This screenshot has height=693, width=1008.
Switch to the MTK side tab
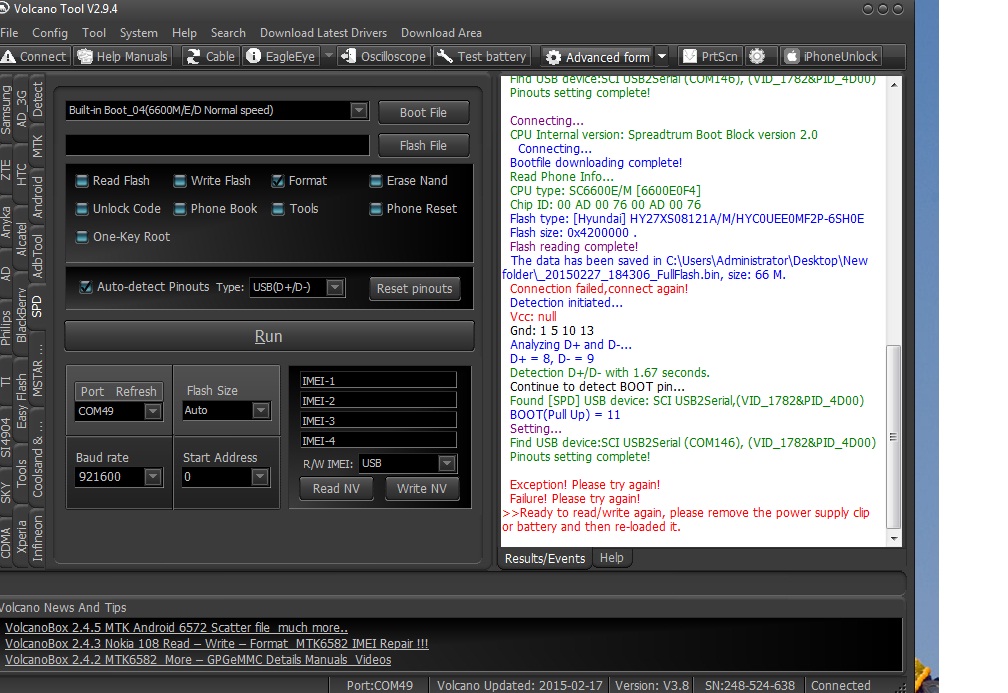point(37,146)
